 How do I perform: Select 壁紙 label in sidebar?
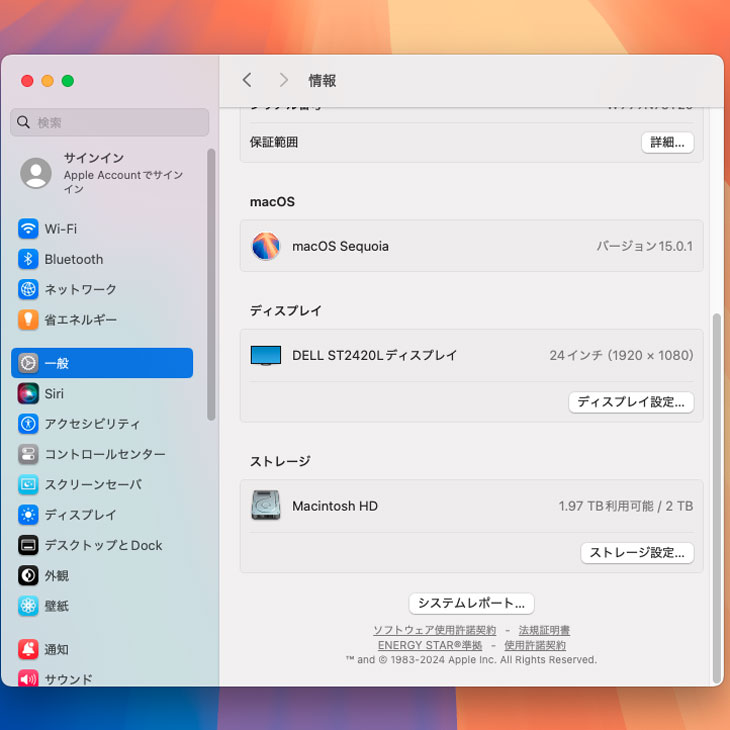[56, 606]
